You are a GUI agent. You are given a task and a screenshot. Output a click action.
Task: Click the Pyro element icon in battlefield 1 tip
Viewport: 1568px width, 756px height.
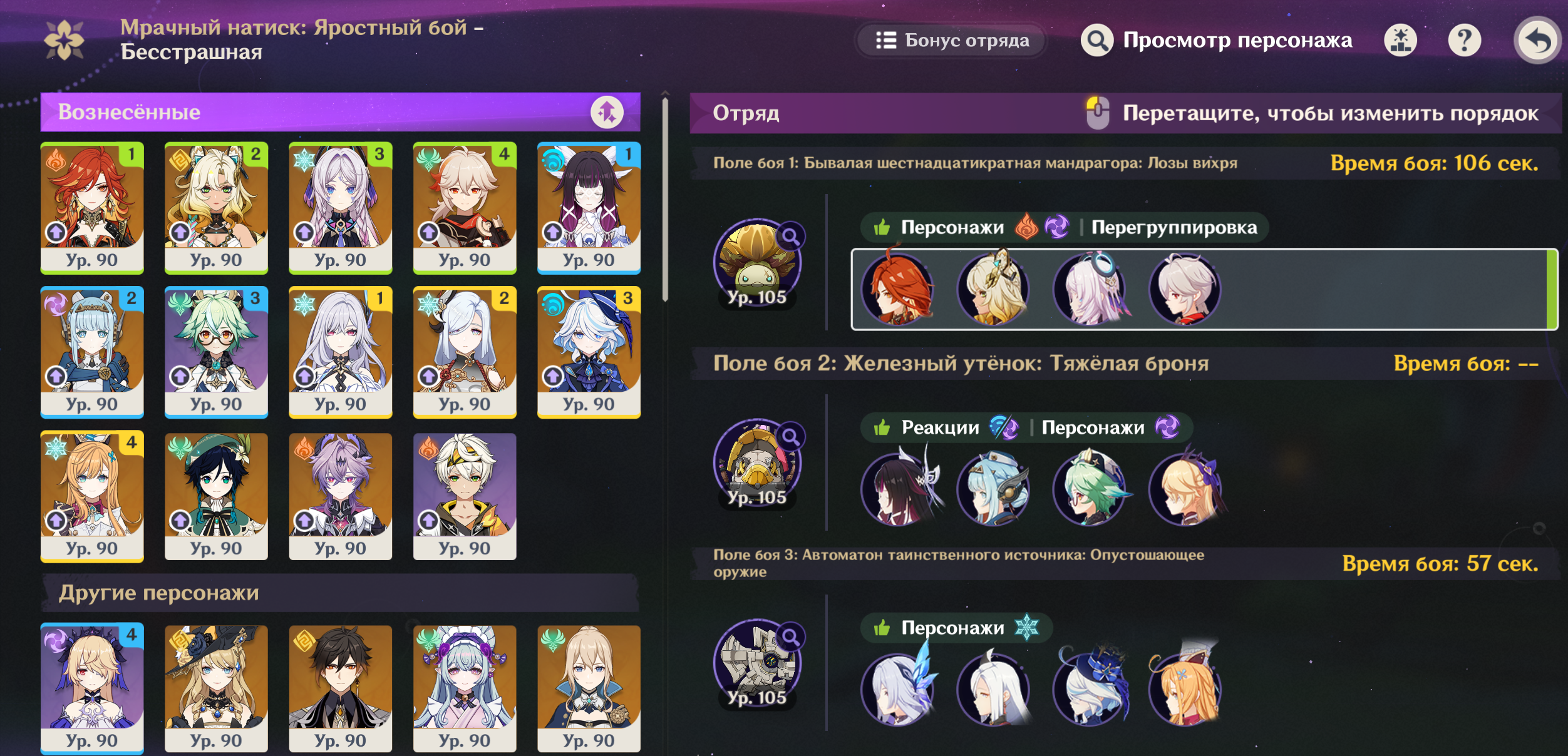pyautogui.click(x=1026, y=227)
